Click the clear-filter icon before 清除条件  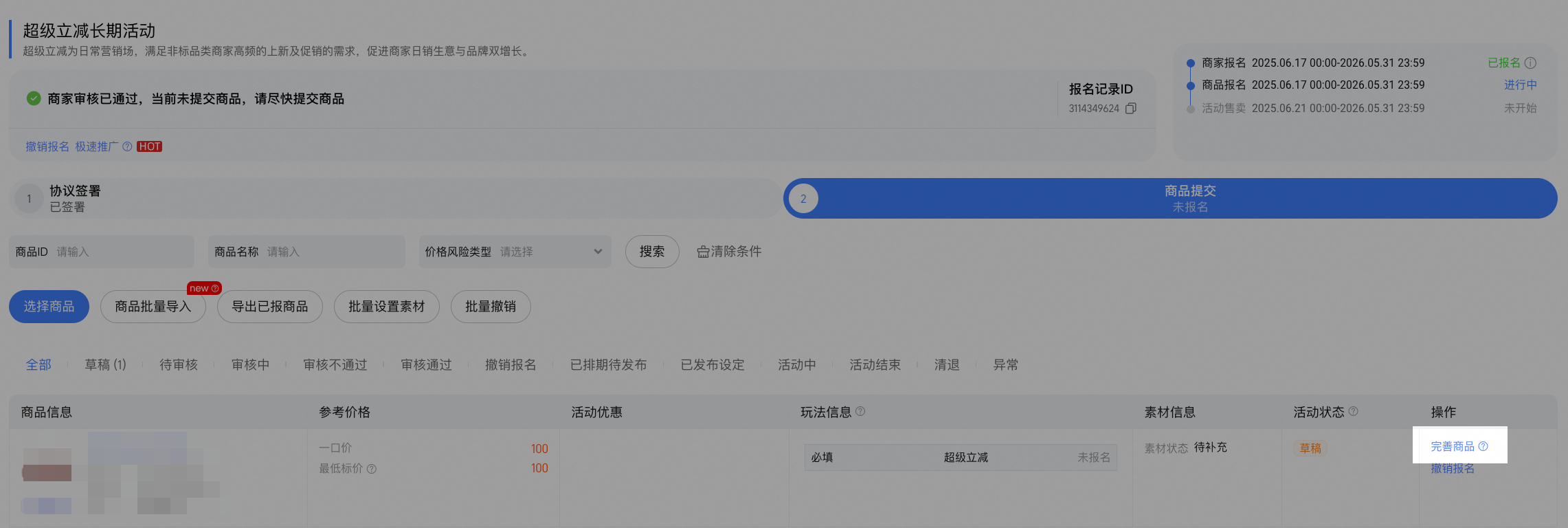click(703, 252)
